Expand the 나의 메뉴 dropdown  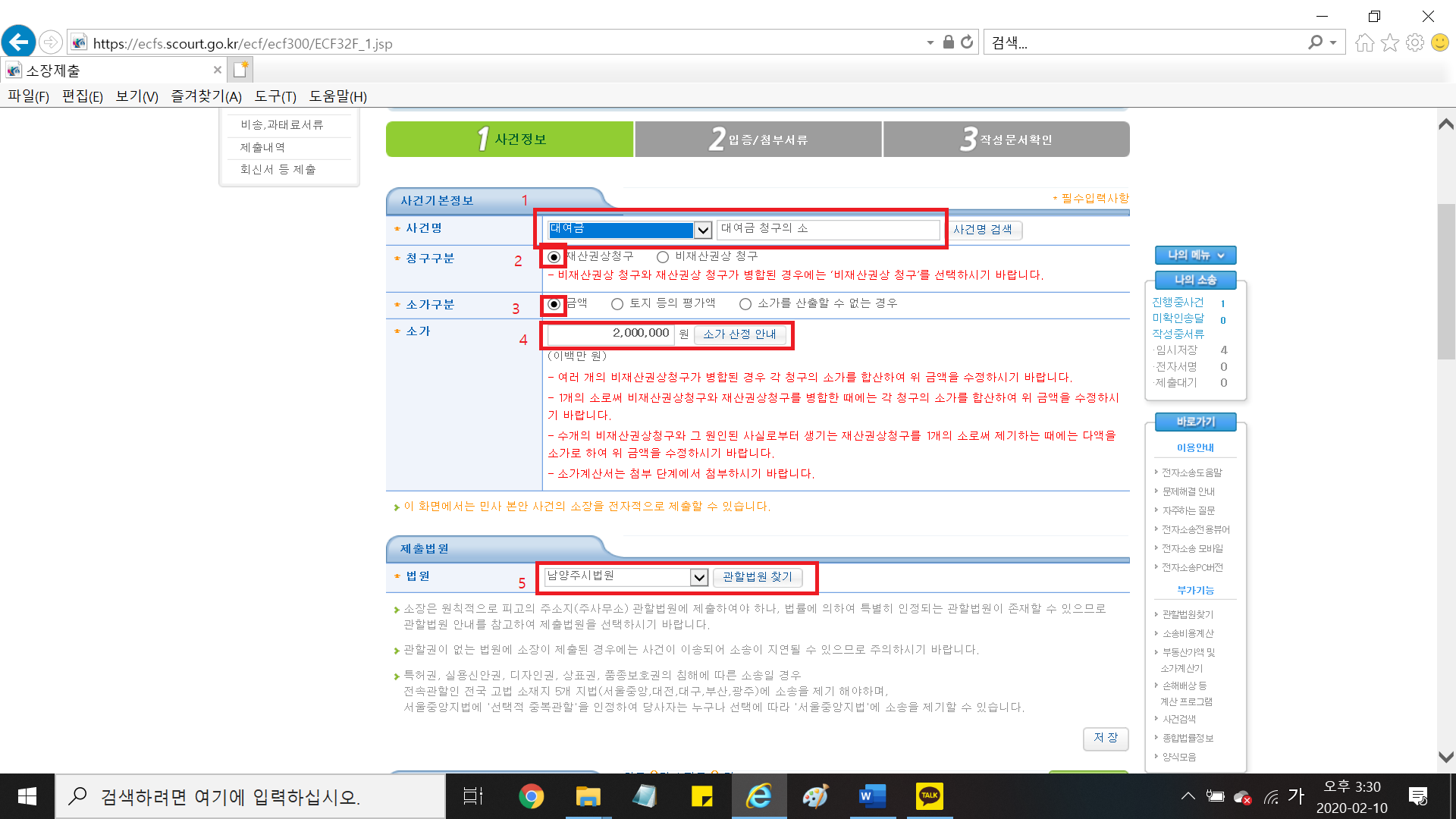tap(1195, 256)
